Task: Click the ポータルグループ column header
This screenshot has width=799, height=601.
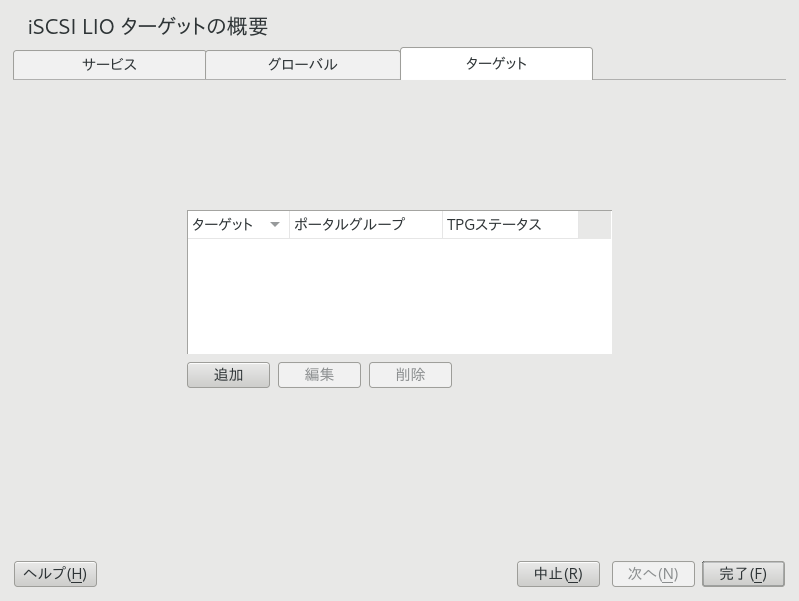Action: pos(365,225)
